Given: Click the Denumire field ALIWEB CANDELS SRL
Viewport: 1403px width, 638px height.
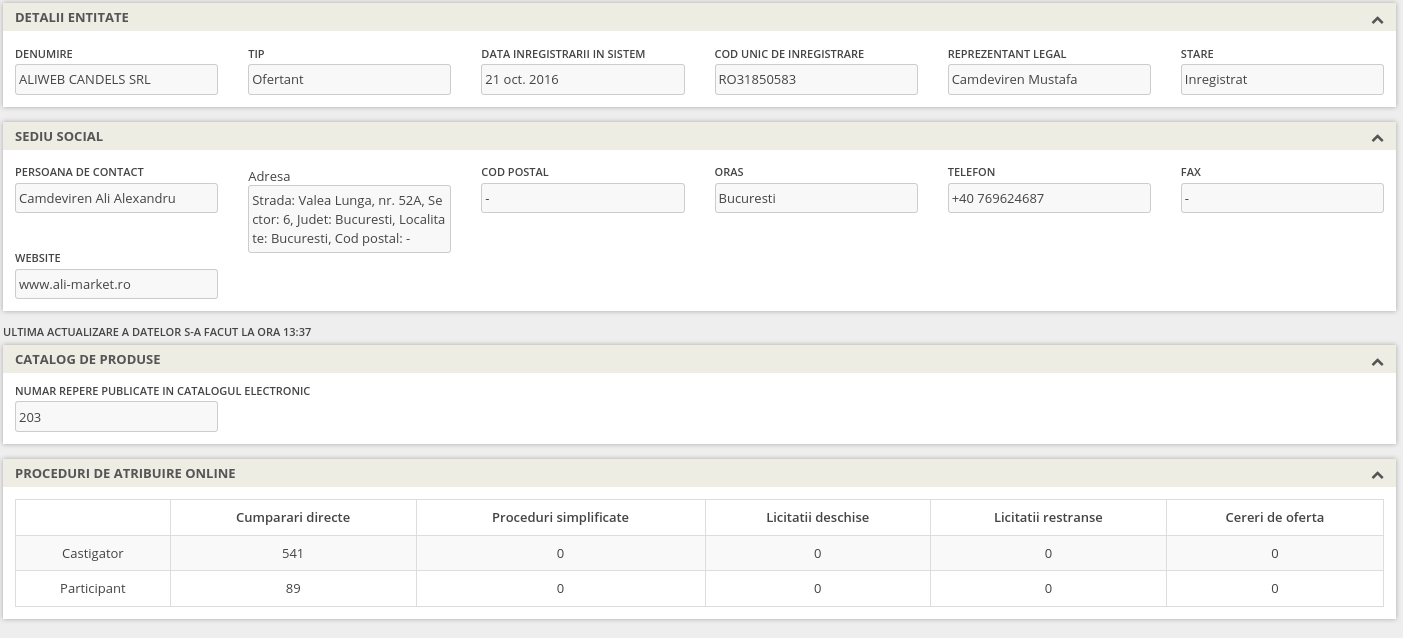Looking at the screenshot, I should 116,80.
